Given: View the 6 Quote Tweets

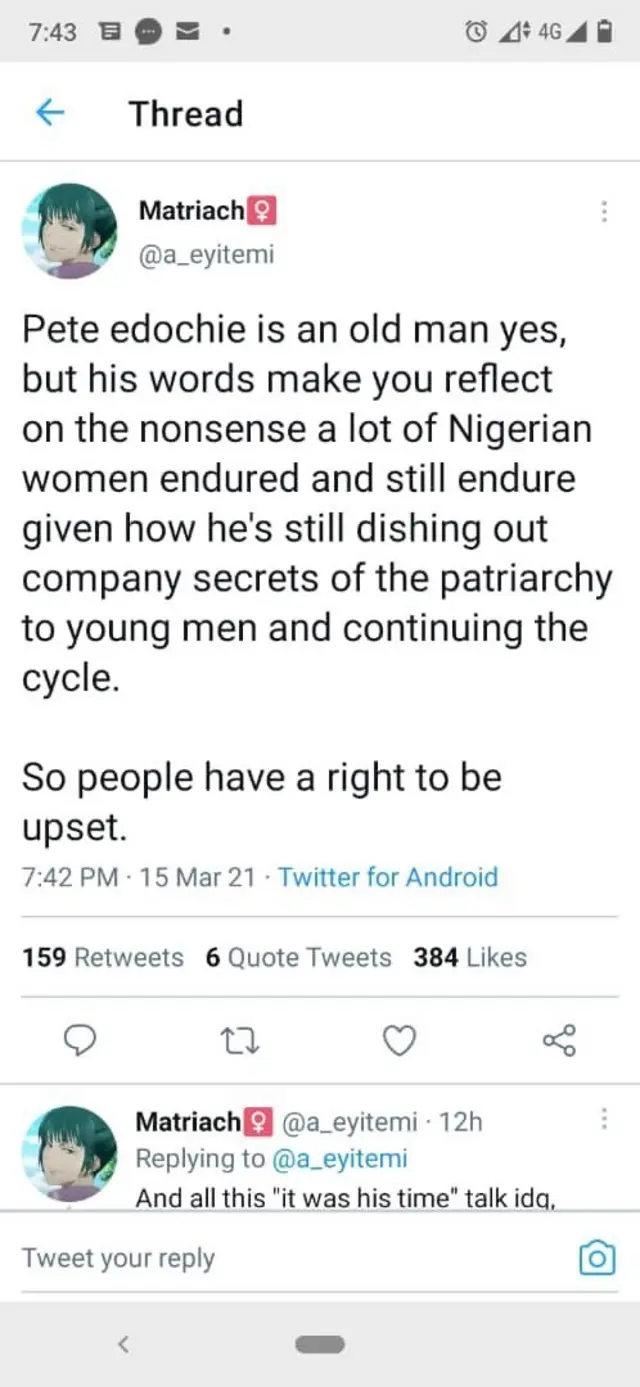Looking at the screenshot, I should [x=298, y=957].
